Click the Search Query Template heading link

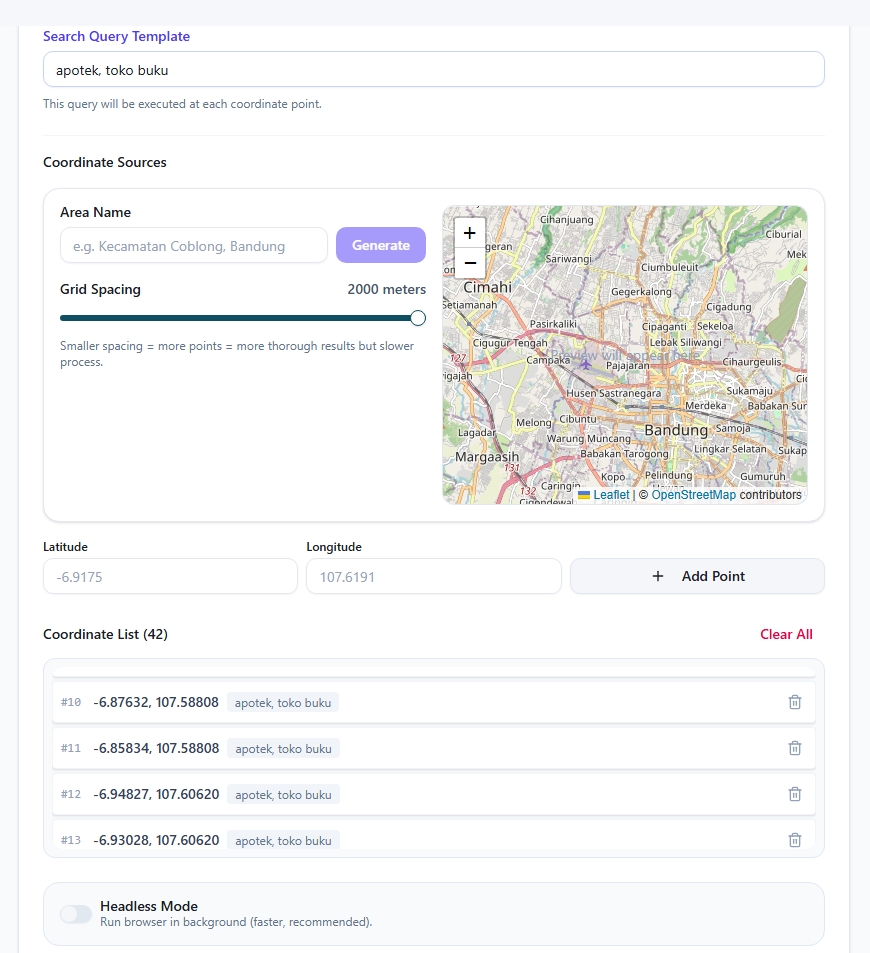tap(116, 36)
